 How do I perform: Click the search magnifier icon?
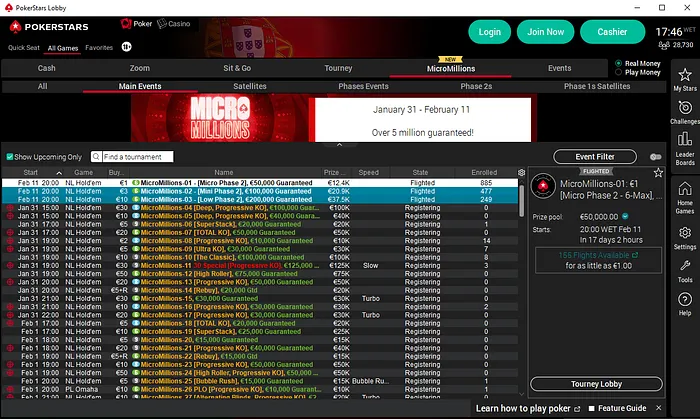click(96, 157)
